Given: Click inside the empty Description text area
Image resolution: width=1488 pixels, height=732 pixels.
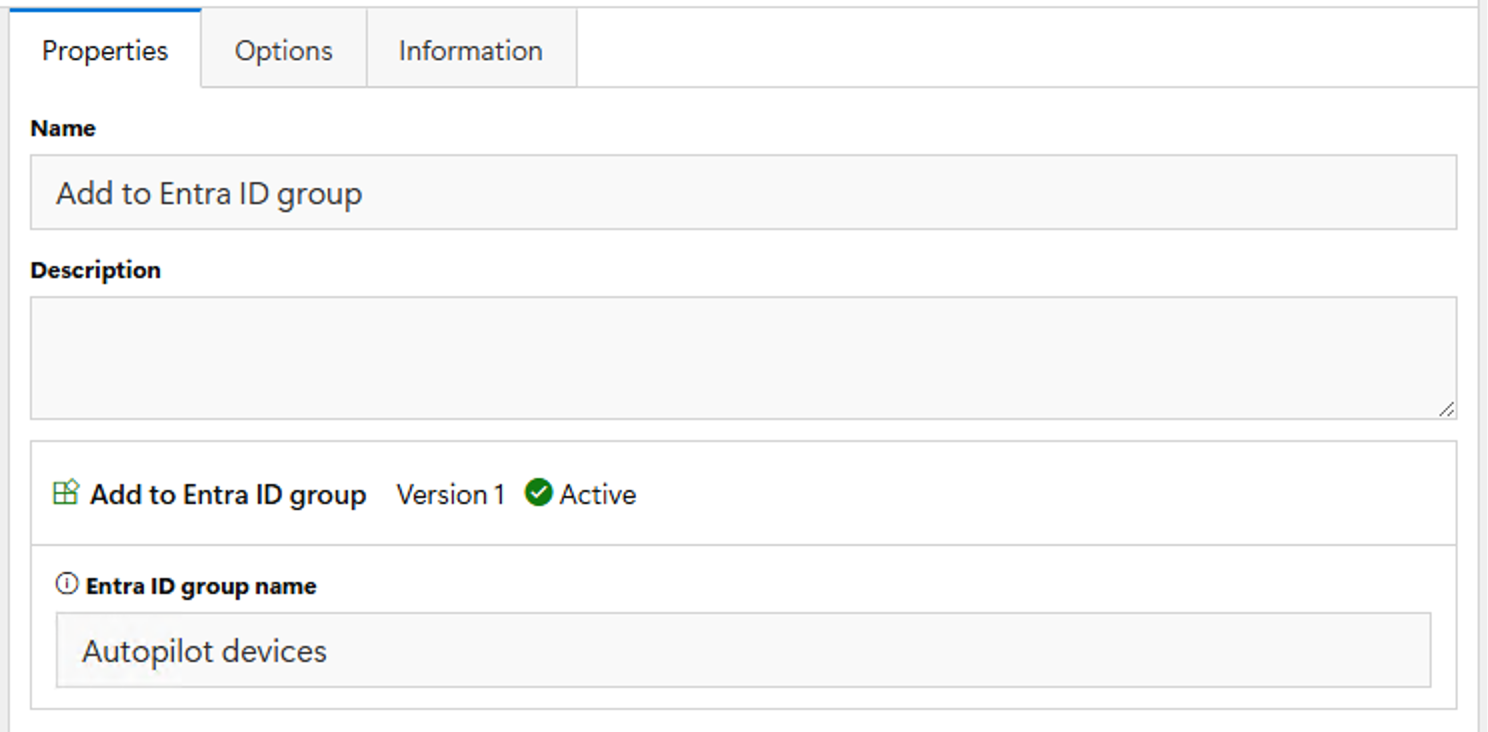Looking at the screenshot, I should [x=743, y=358].
